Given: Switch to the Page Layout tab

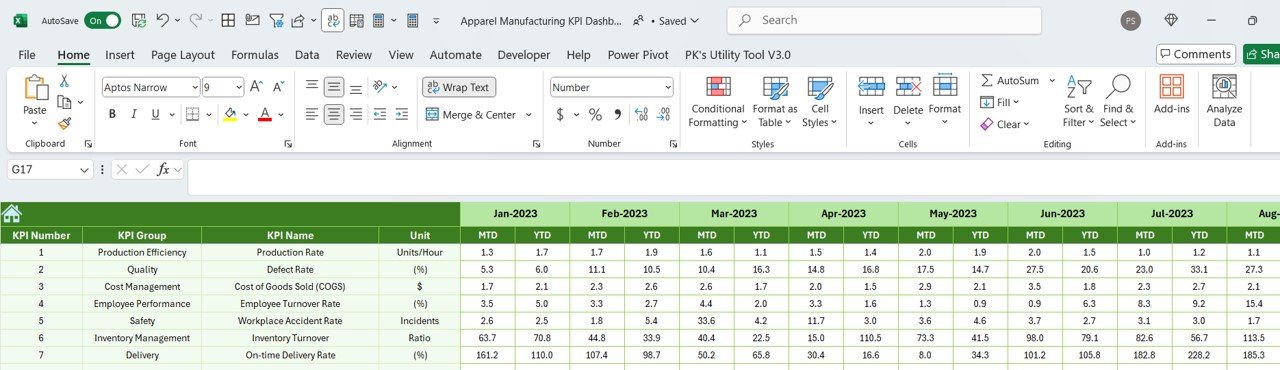Looking at the screenshot, I should 183,55.
